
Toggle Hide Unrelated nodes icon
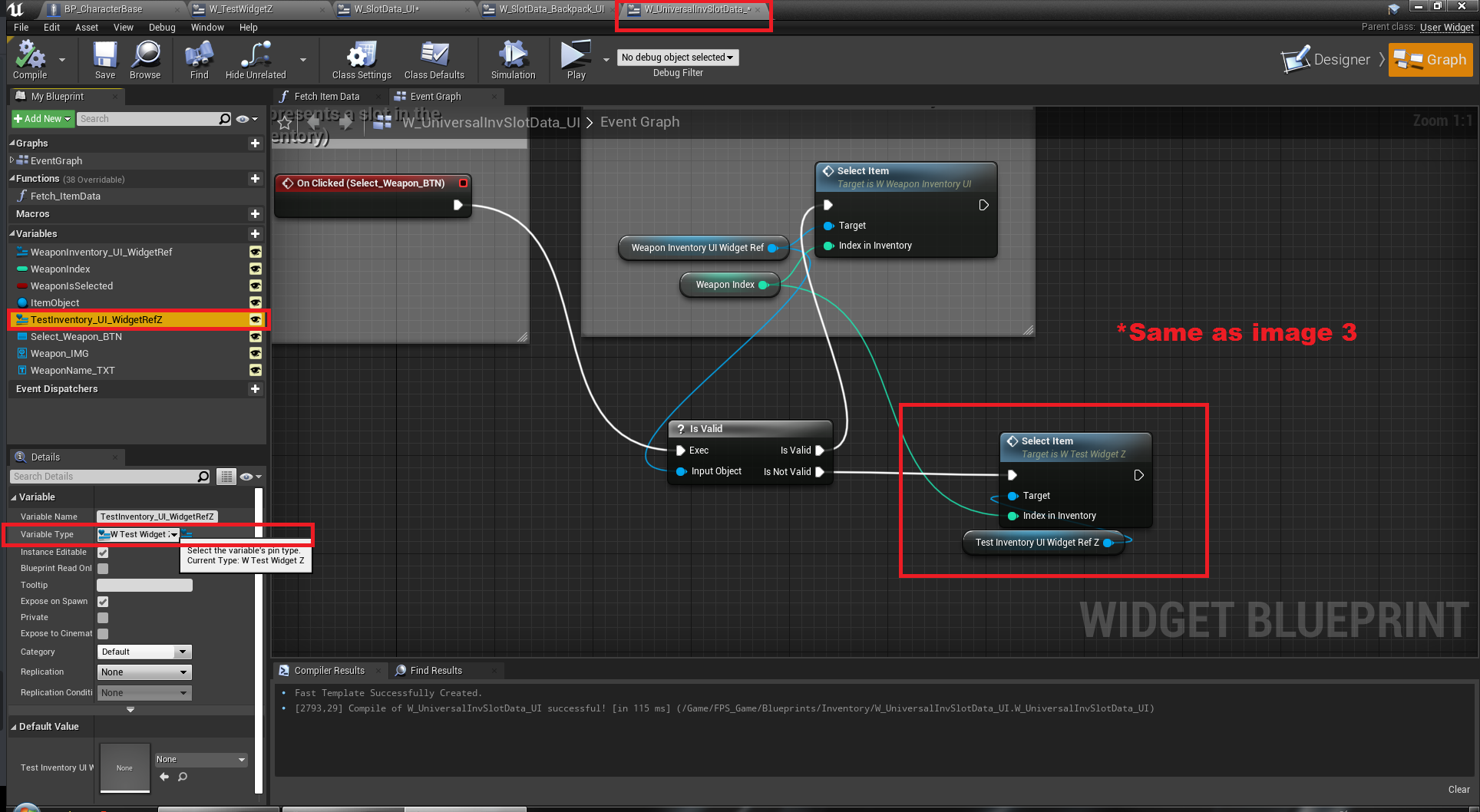[x=256, y=56]
